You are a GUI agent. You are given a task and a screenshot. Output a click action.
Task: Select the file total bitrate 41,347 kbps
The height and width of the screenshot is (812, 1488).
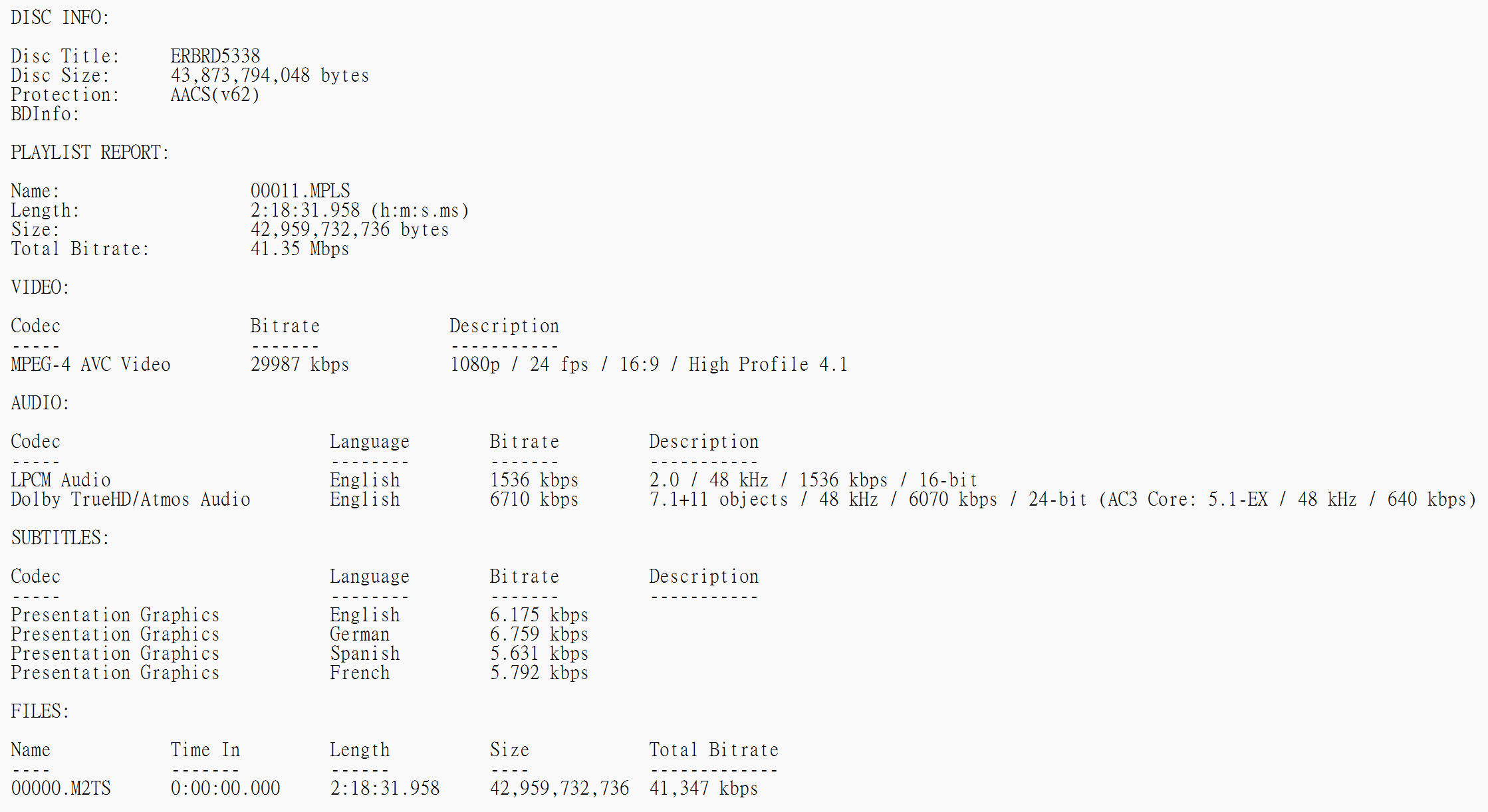[x=704, y=788]
